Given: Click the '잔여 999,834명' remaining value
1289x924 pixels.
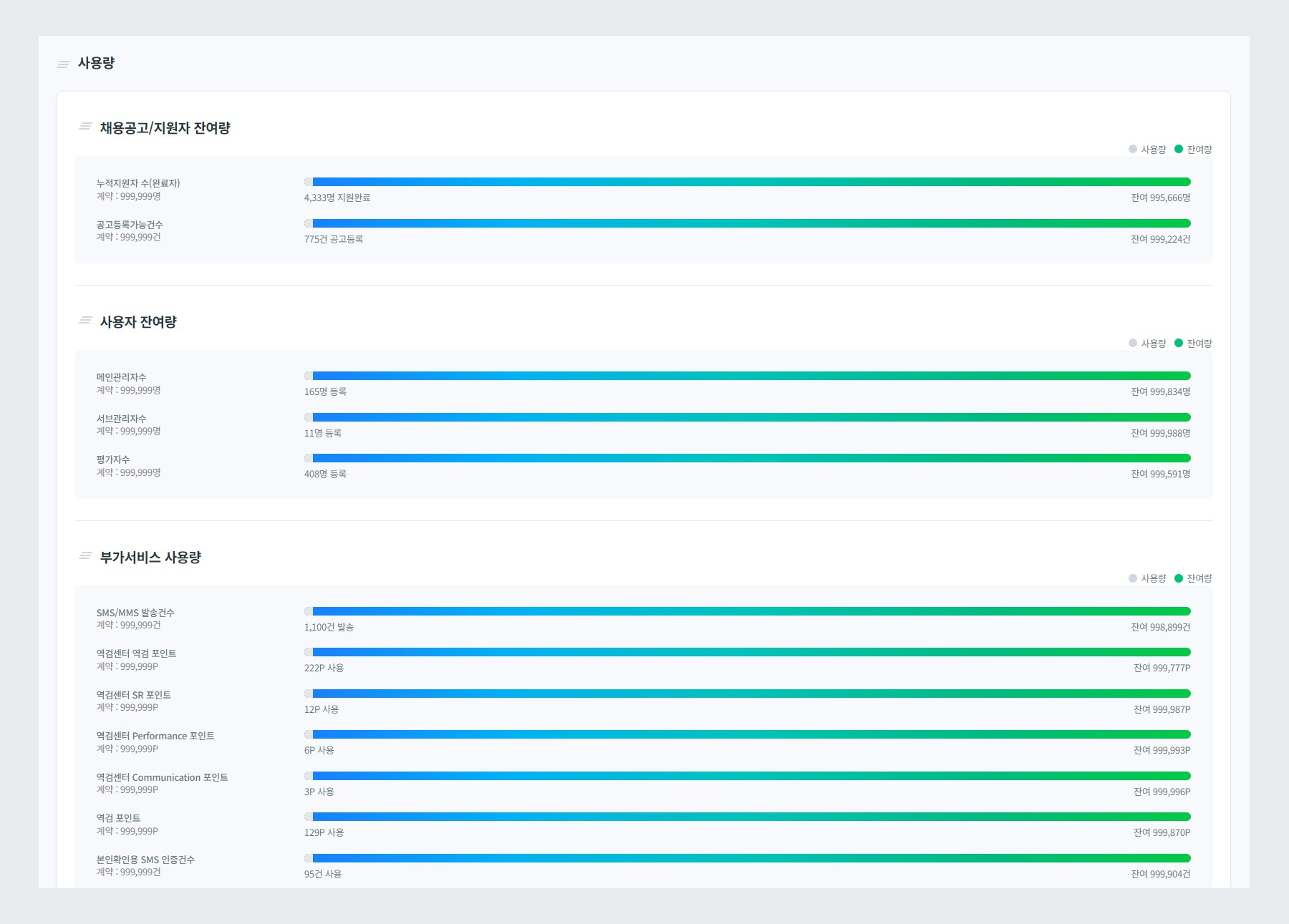Looking at the screenshot, I should [x=1161, y=392].
